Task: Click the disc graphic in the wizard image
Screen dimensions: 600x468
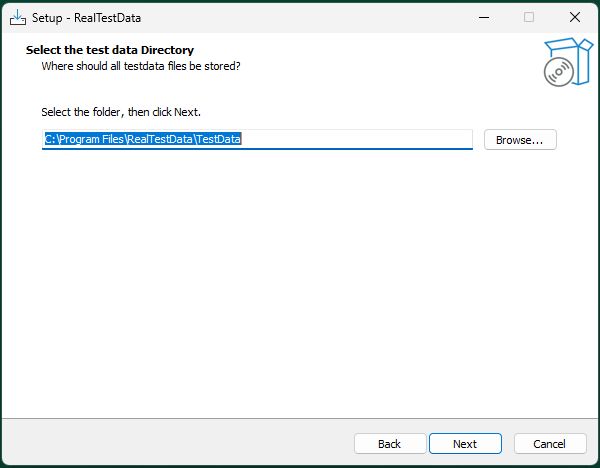Action: point(559,72)
